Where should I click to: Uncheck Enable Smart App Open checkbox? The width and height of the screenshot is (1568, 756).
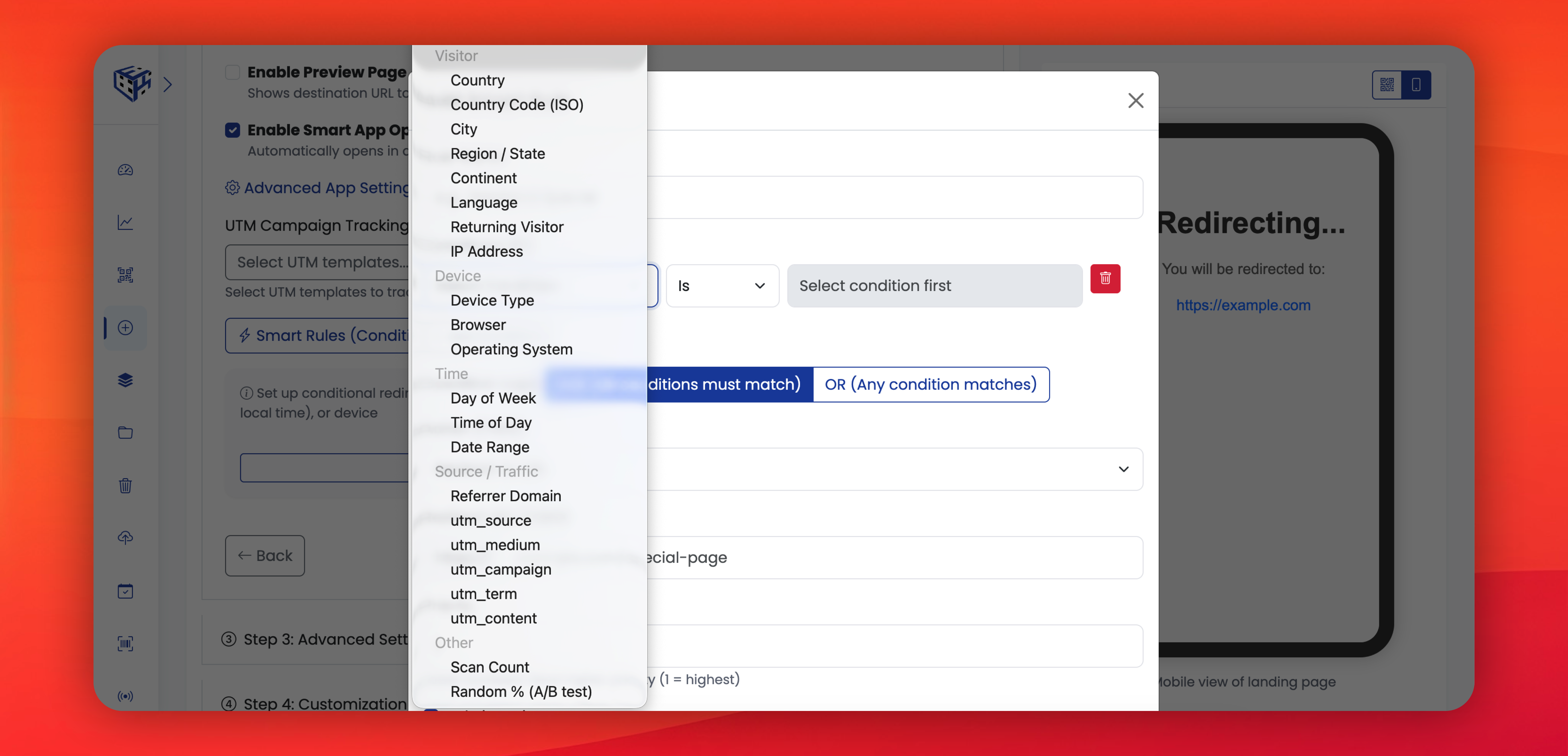(232, 130)
